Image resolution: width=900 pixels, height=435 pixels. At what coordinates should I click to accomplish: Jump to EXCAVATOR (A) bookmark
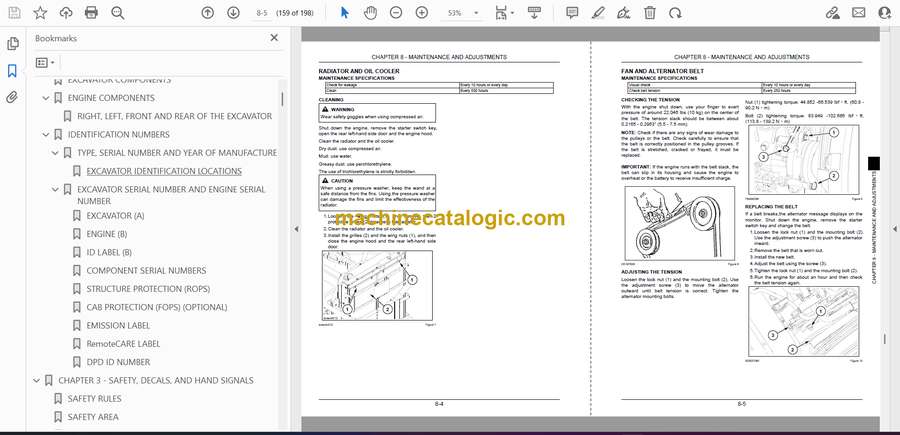point(115,216)
